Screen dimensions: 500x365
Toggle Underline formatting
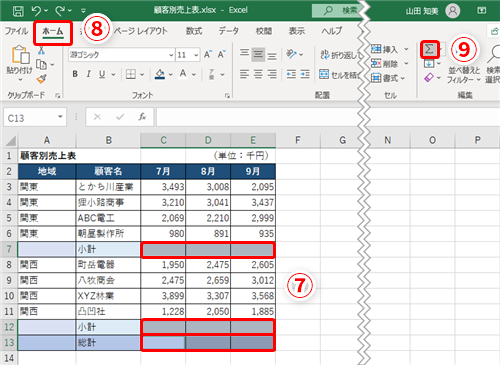coord(102,74)
